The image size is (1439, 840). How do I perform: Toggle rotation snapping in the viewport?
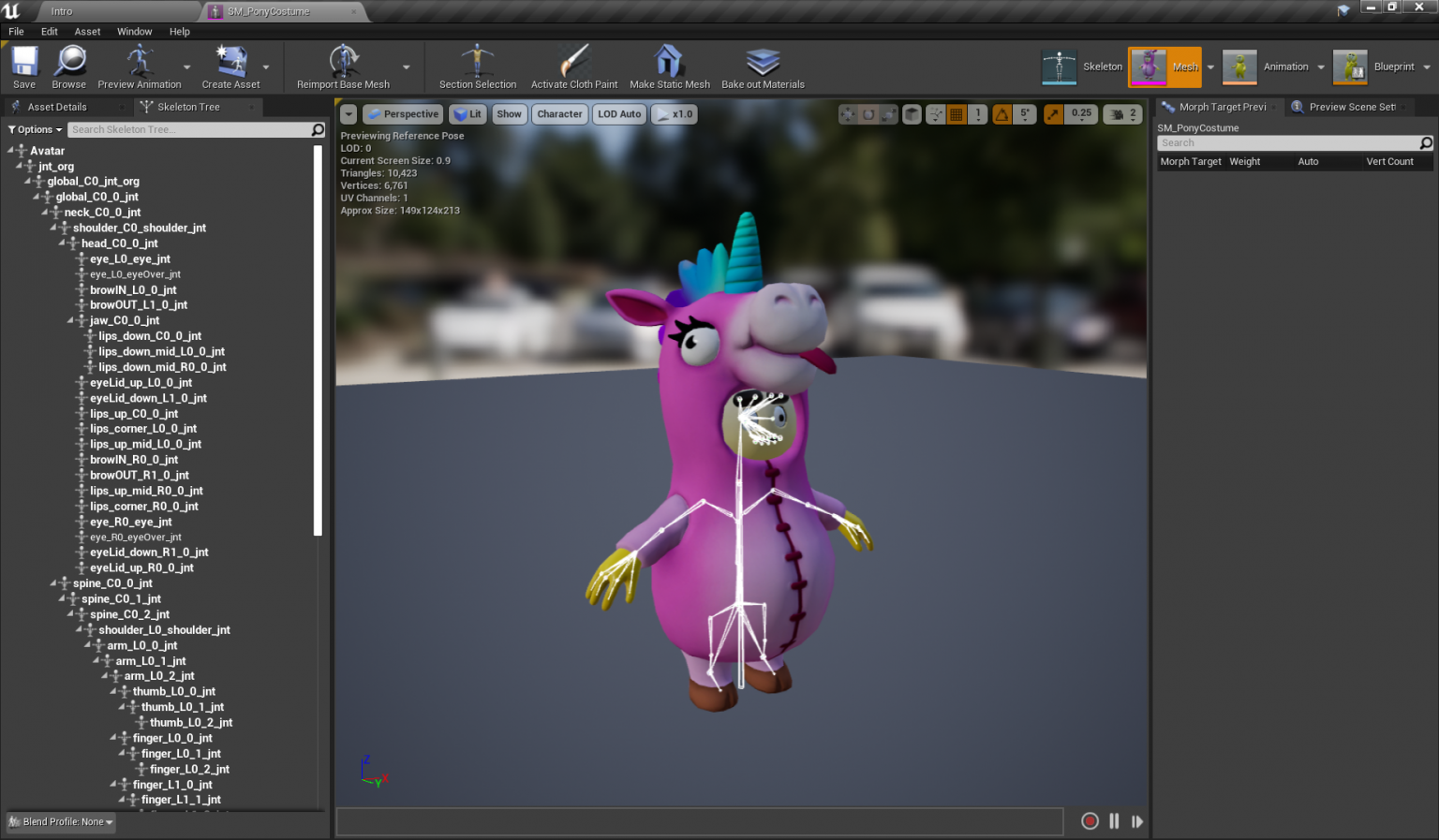click(1002, 114)
